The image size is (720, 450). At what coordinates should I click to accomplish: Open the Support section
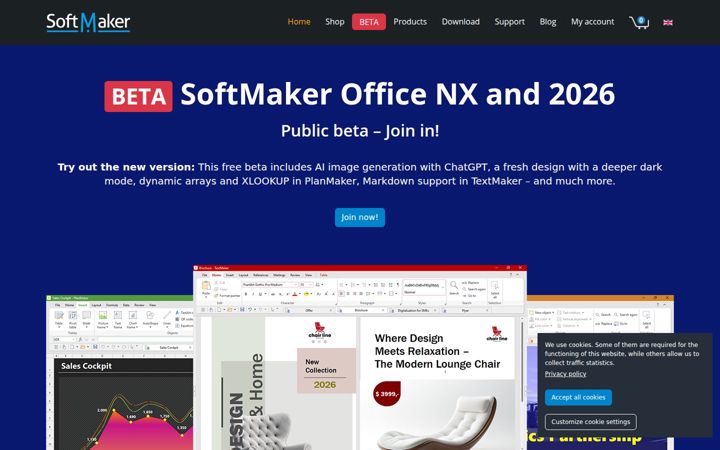tap(509, 22)
